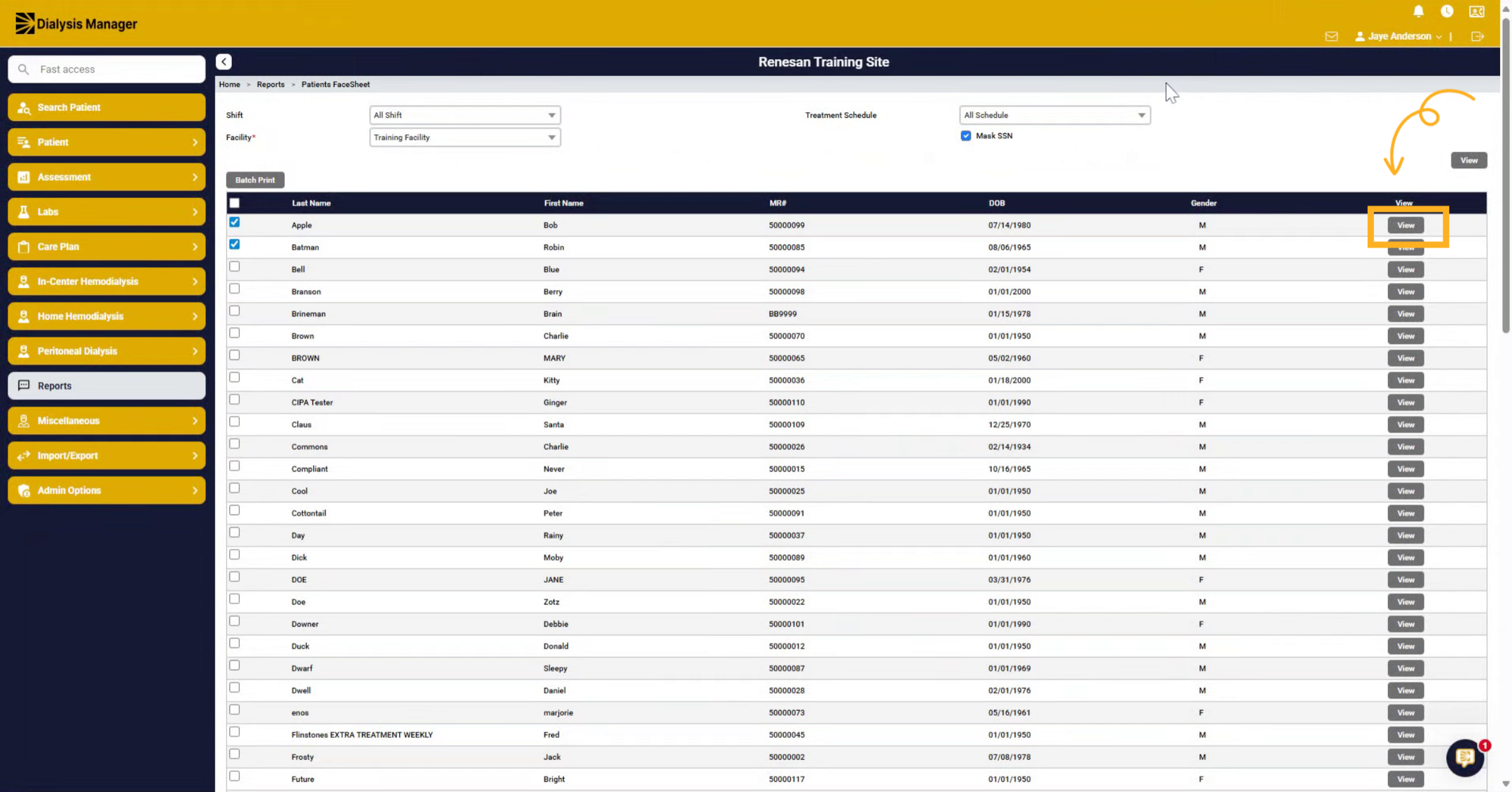
Task: Click the Batch Print button
Action: click(x=255, y=180)
